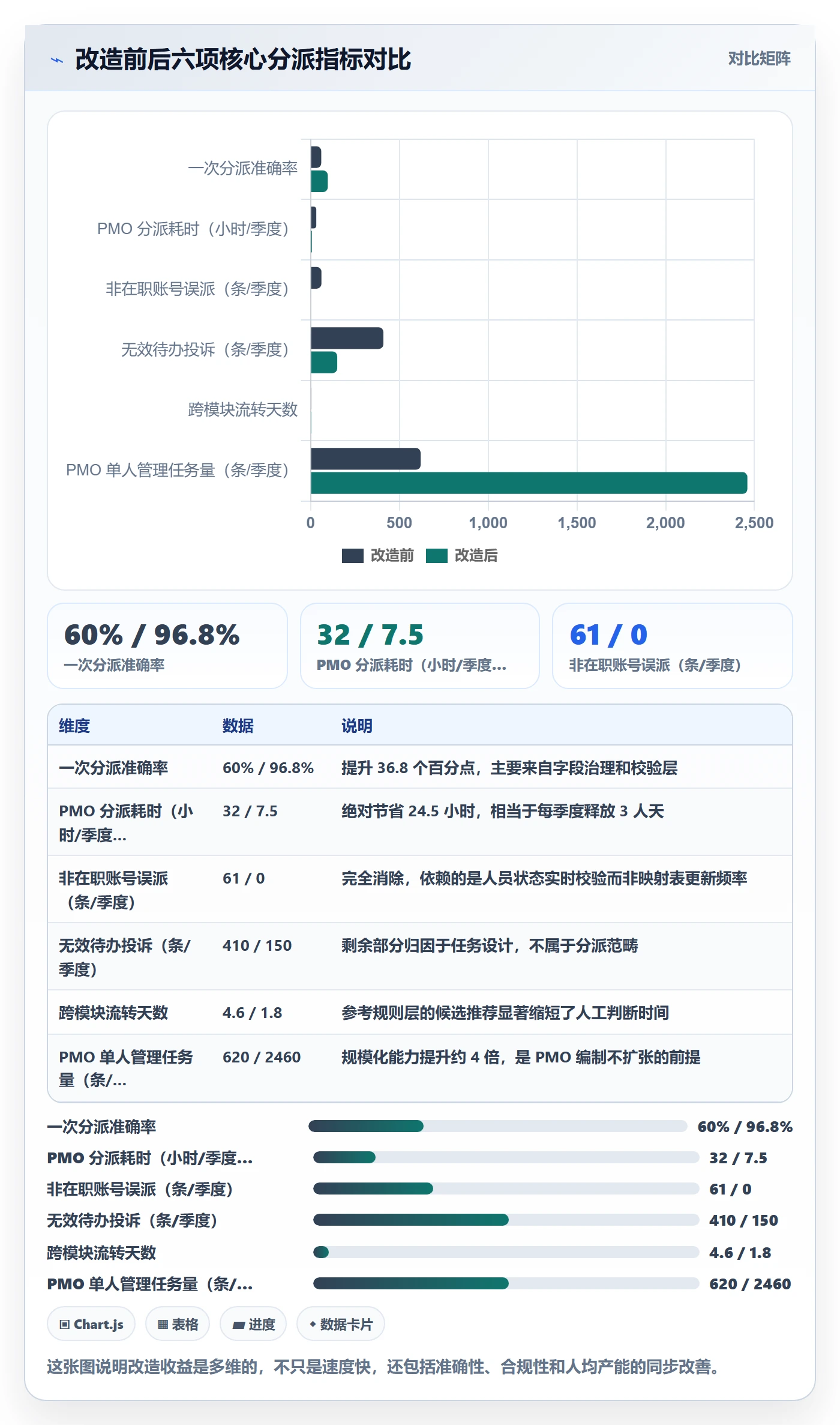
Task: Click the teal 改造后 bar for PMO 单人管理任务量
Action: point(529,483)
